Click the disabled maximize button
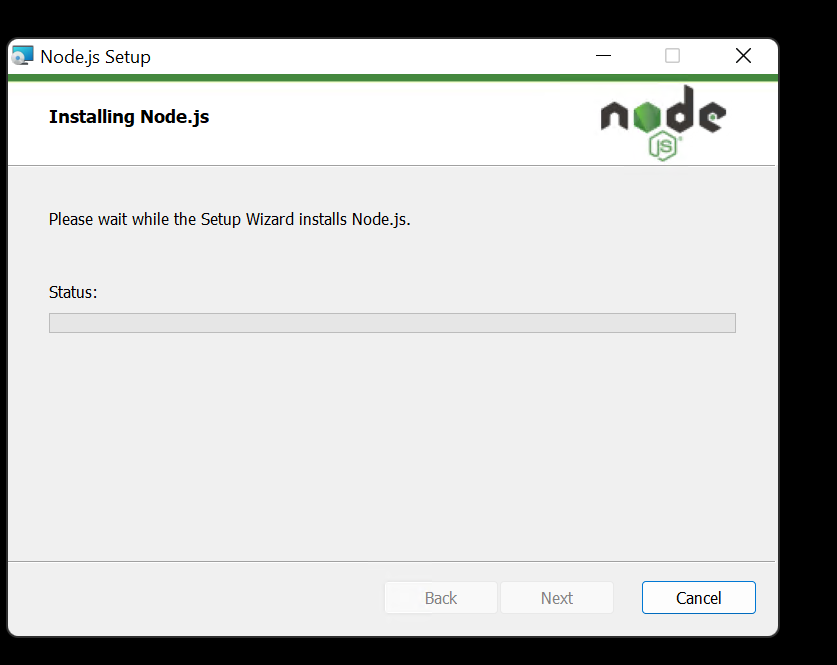 (x=672, y=56)
